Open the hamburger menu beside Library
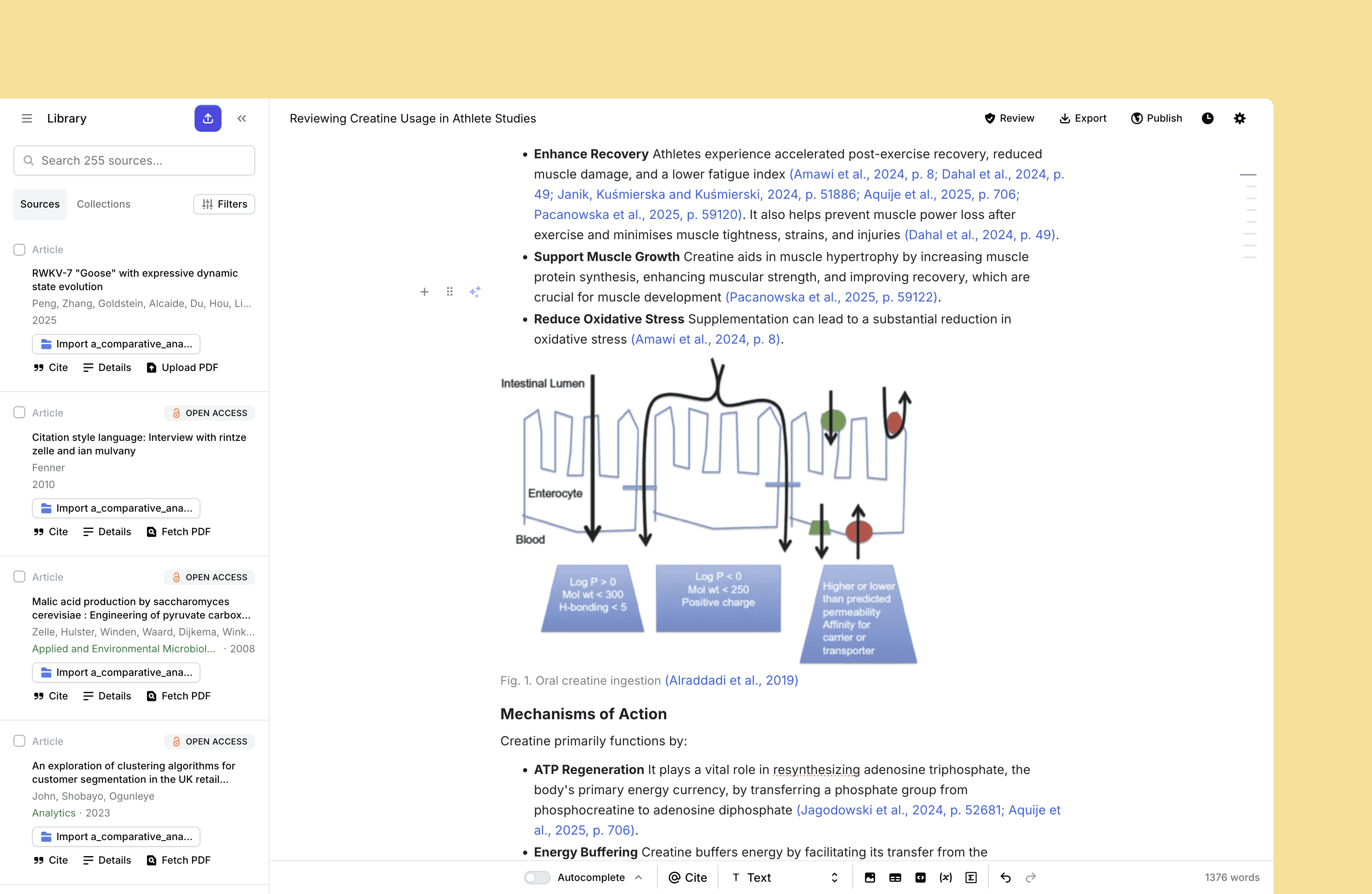Screen dimensions: 1372x894 [x=27, y=118]
